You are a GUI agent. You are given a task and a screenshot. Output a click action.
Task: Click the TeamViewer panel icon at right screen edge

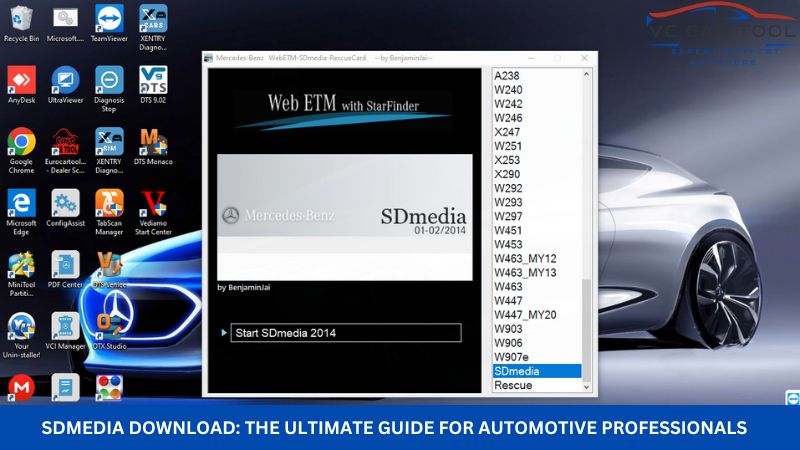pos(792,398)
